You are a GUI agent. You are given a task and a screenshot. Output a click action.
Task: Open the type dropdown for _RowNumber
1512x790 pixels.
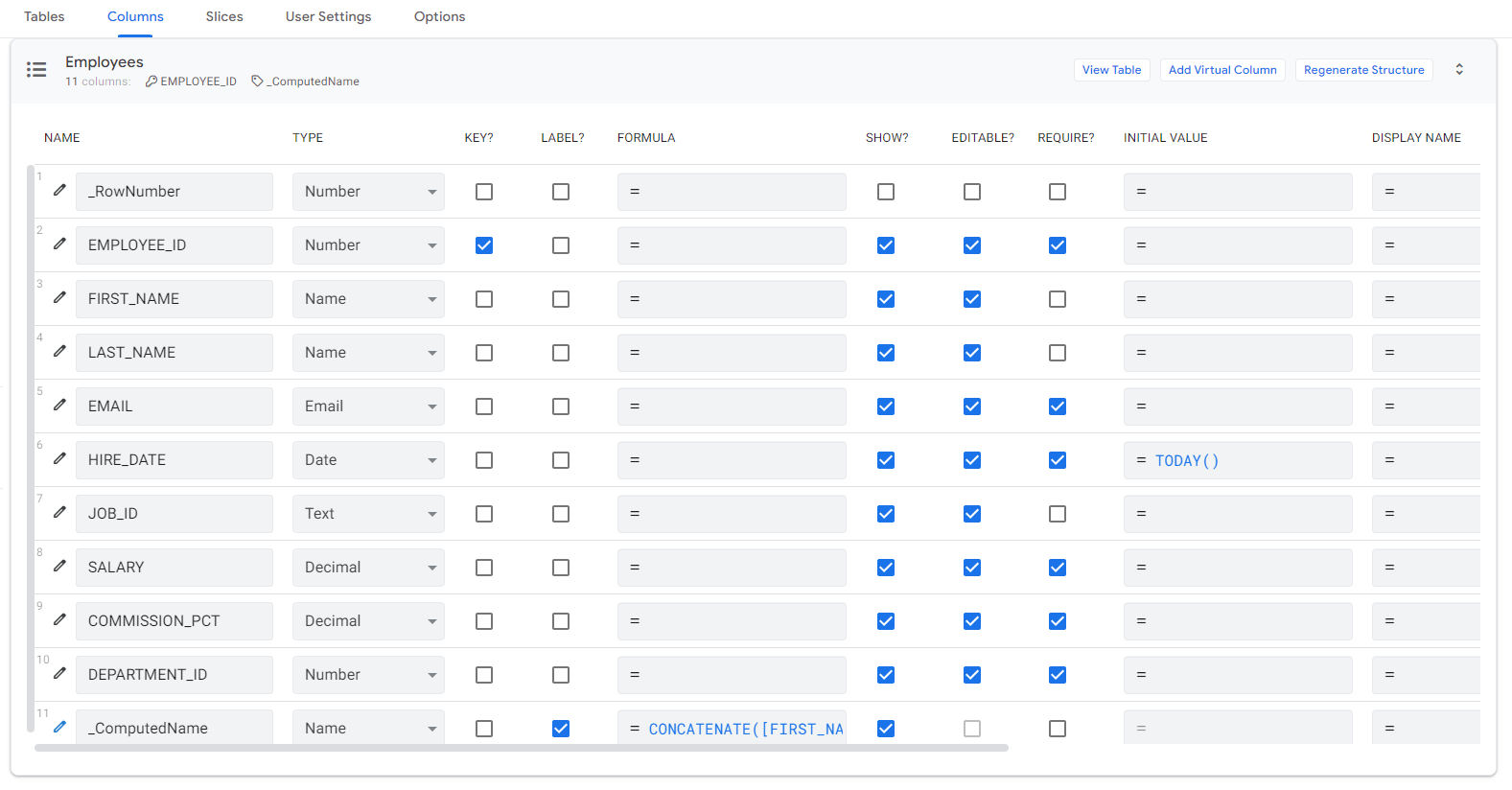click(x=368, y=192)
